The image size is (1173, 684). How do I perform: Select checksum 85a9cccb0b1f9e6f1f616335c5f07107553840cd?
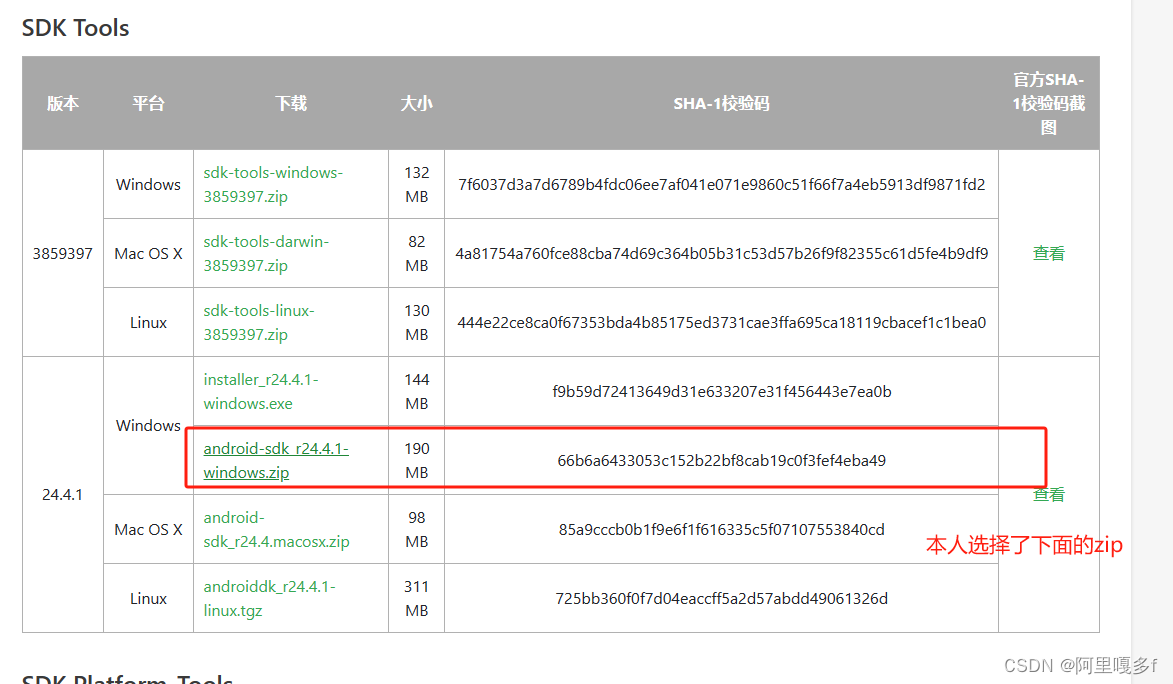[x=721, y=529]
